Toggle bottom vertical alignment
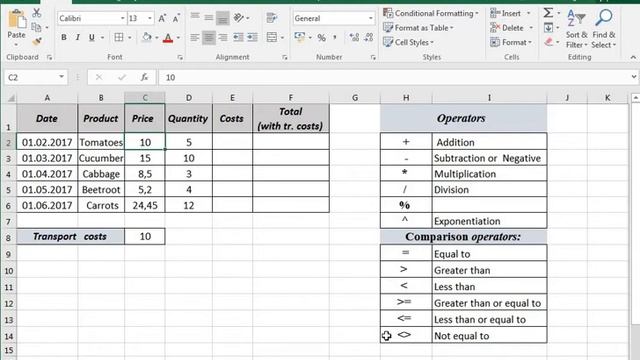640x360 pixels. (222, 18)
